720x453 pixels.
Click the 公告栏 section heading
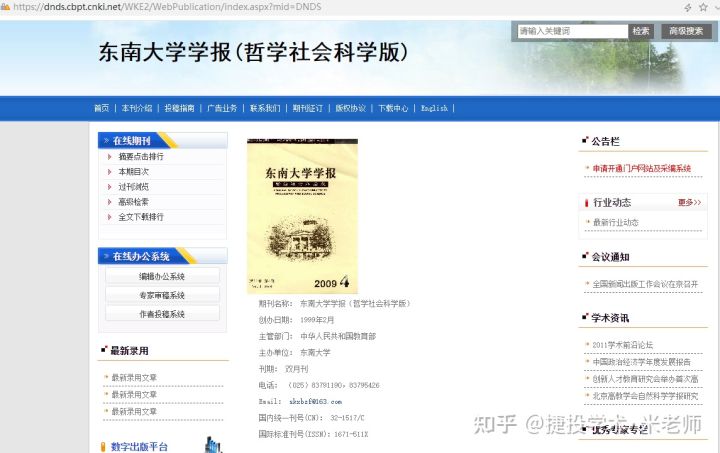(x=605, y=141)
